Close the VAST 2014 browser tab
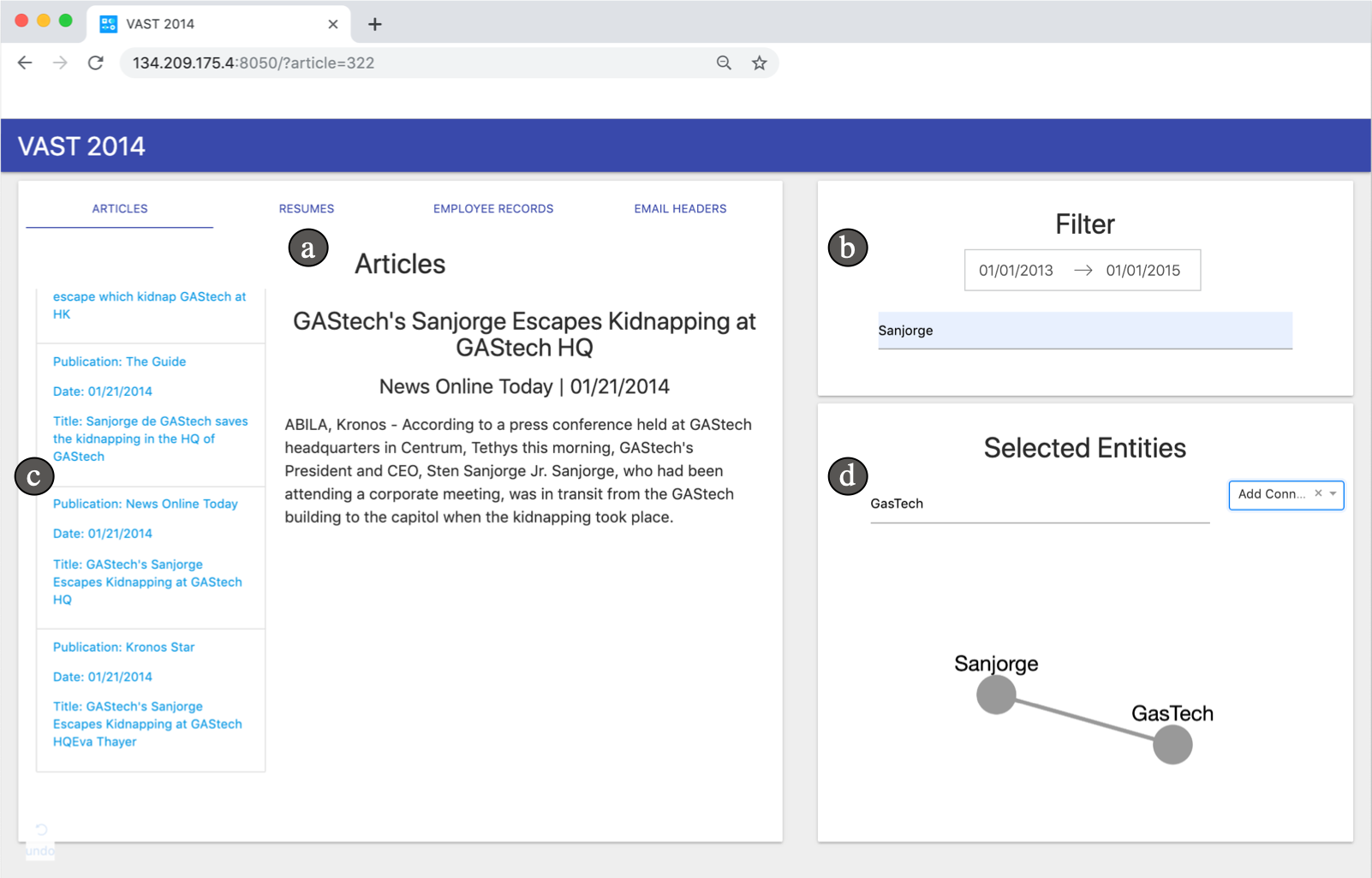 (x=333, y=24)
